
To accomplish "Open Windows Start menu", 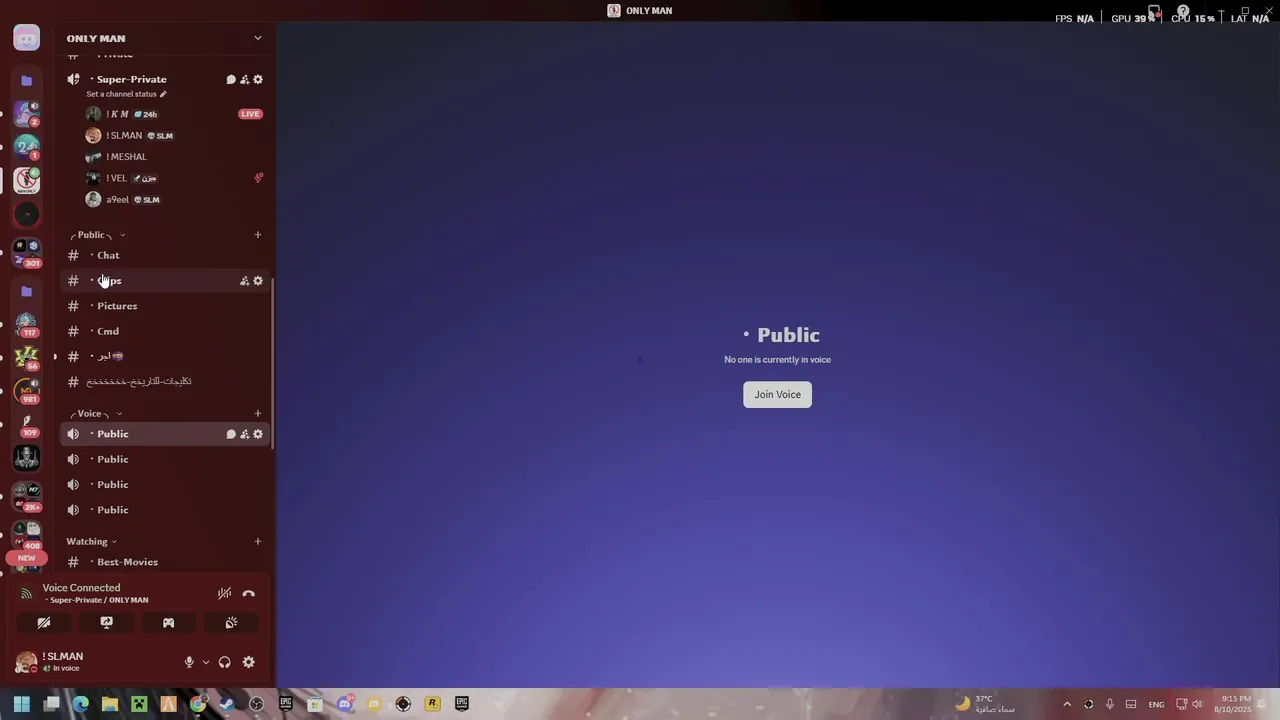I will 22,704.
